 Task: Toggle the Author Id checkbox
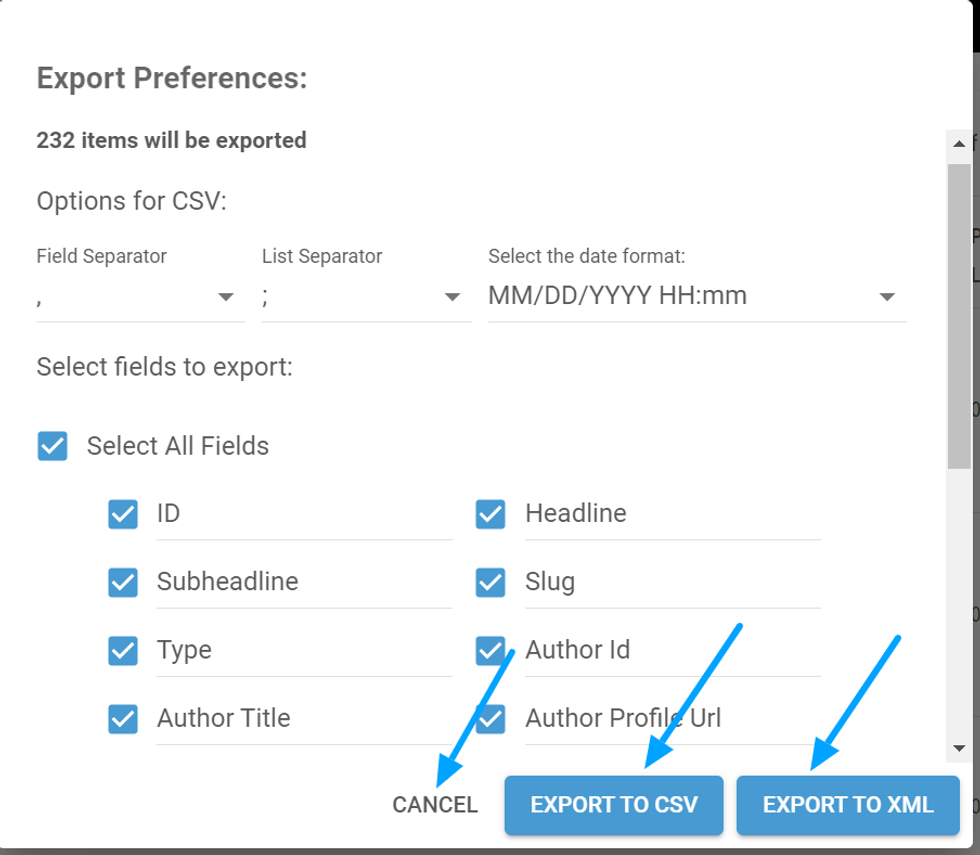(490, 651)
